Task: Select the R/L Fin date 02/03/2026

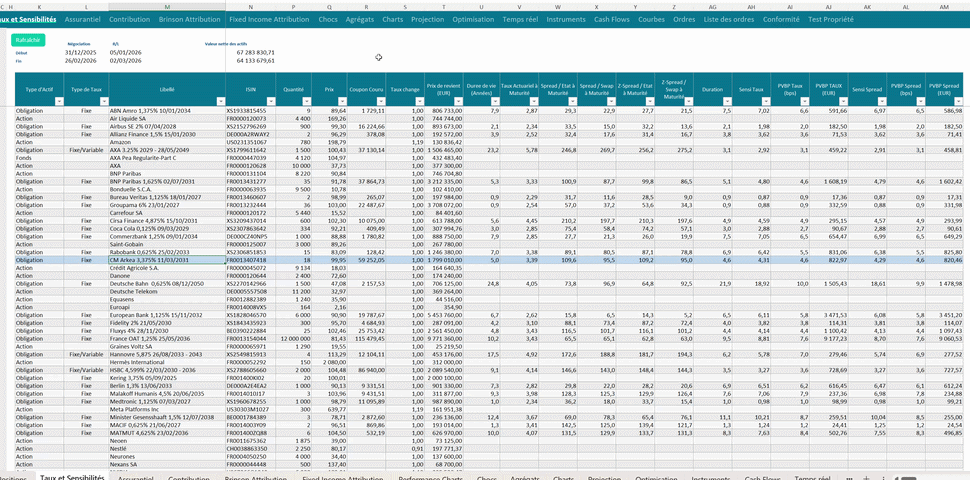Action: pos(126,61)
